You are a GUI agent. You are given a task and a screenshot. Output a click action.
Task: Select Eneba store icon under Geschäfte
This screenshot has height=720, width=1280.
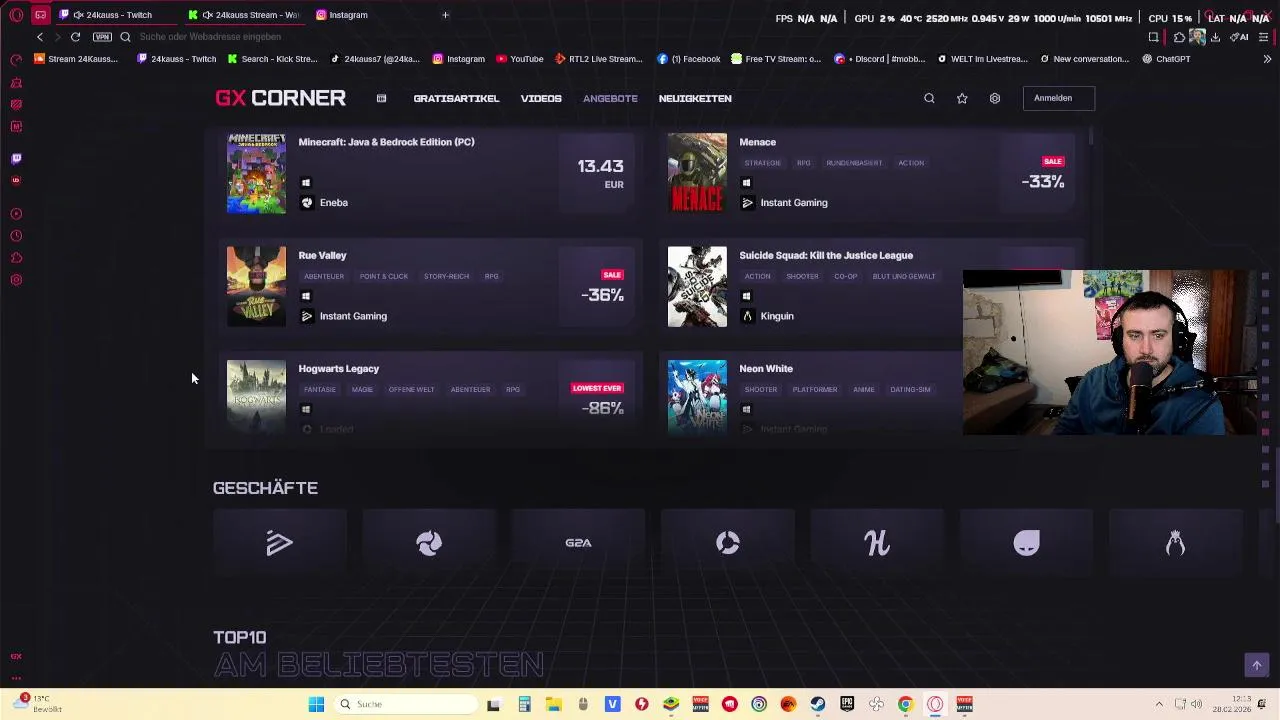pyautogui.click(x=429, y=543)
